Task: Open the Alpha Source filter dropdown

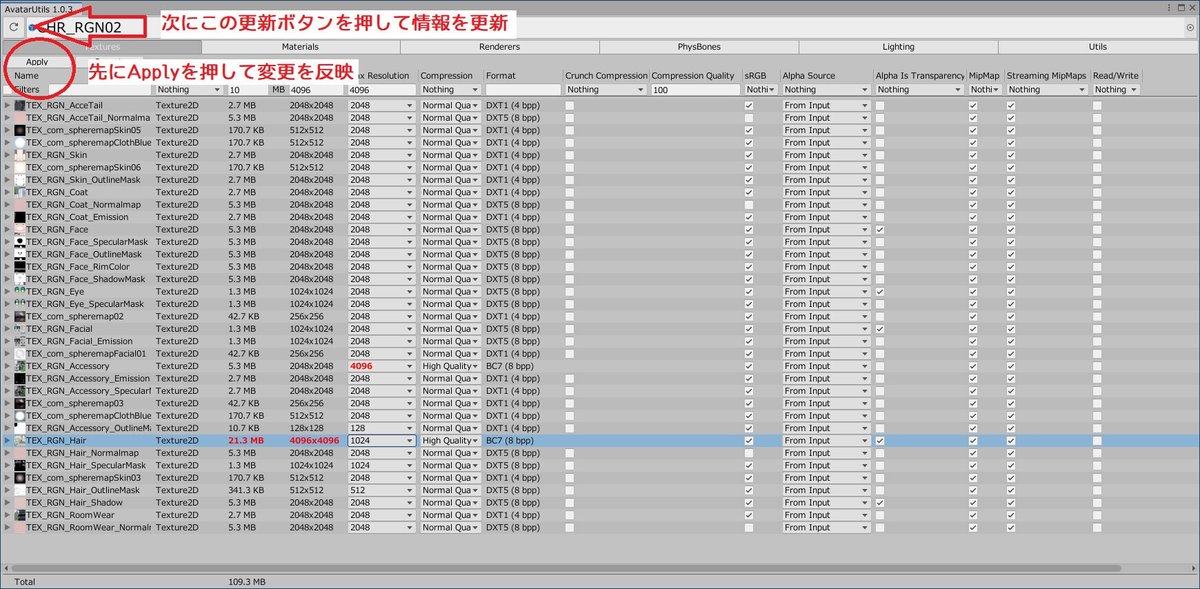Action: 826,90
